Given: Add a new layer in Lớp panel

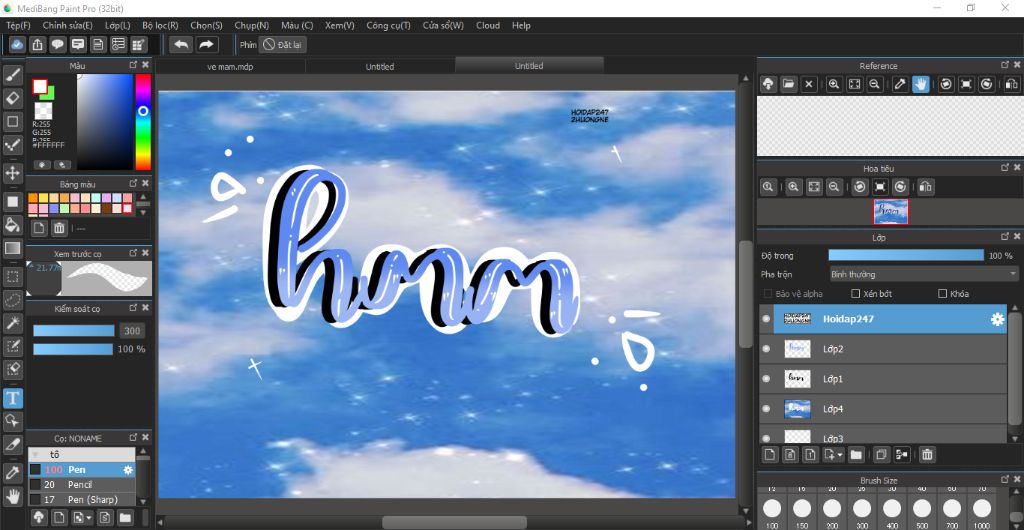Looking at the screenshot, I should [x=769, y=454].
